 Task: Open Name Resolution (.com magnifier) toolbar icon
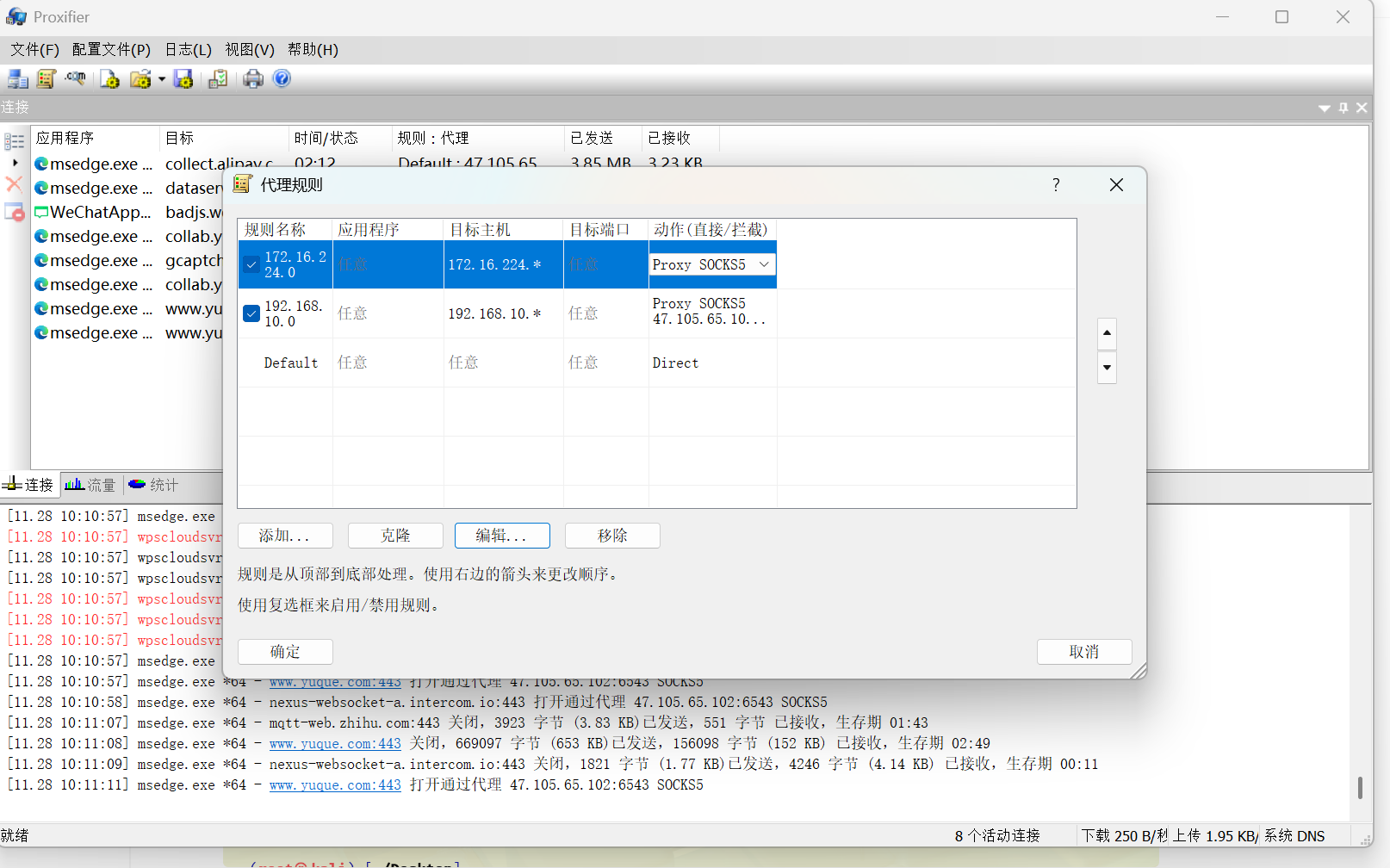point(76,79)
